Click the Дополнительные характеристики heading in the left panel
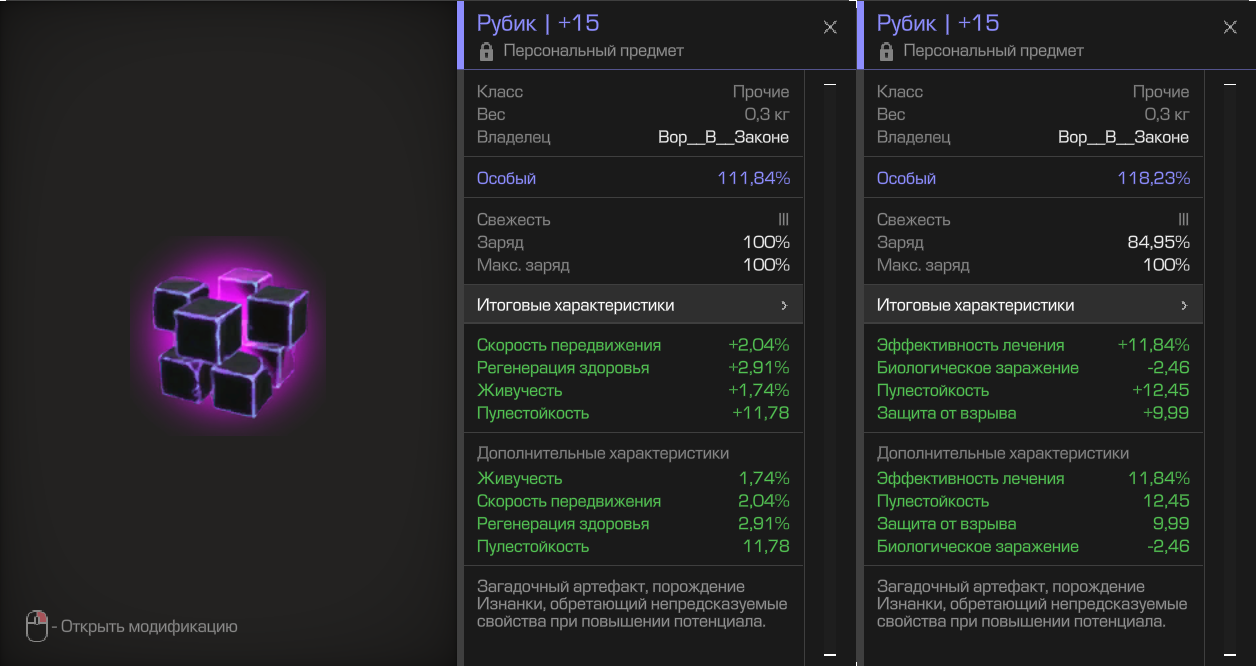This screenshot has height=666, width=1256. (x=603, y=453)
